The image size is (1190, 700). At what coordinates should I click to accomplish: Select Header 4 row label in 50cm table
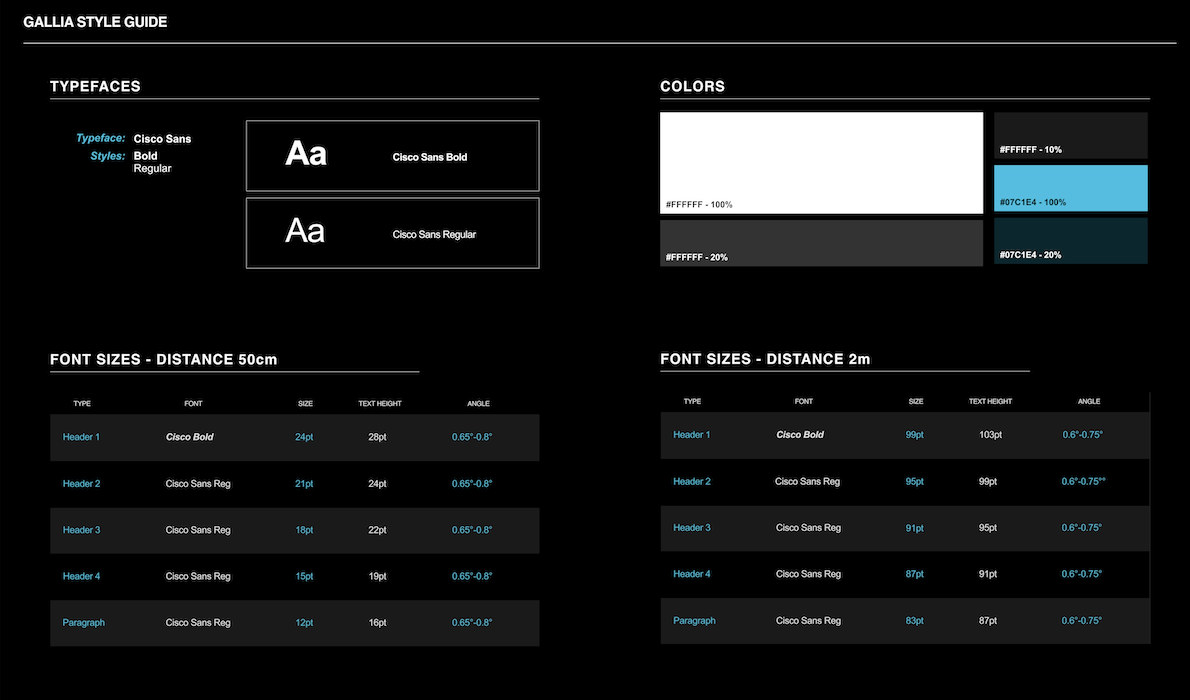point(81,576)
